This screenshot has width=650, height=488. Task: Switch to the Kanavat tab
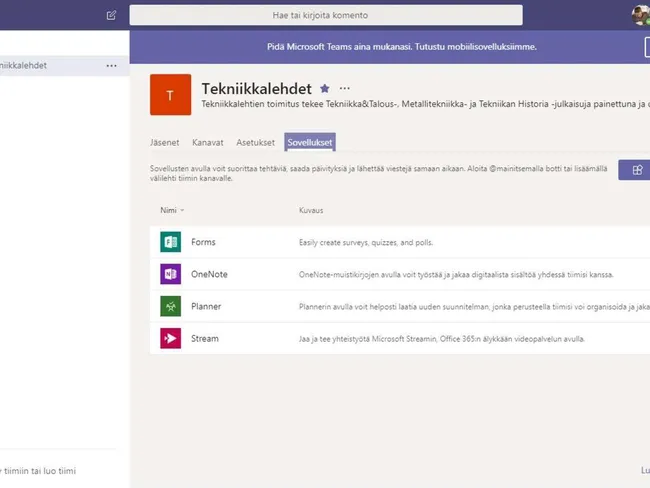click(x=208, y=142)
